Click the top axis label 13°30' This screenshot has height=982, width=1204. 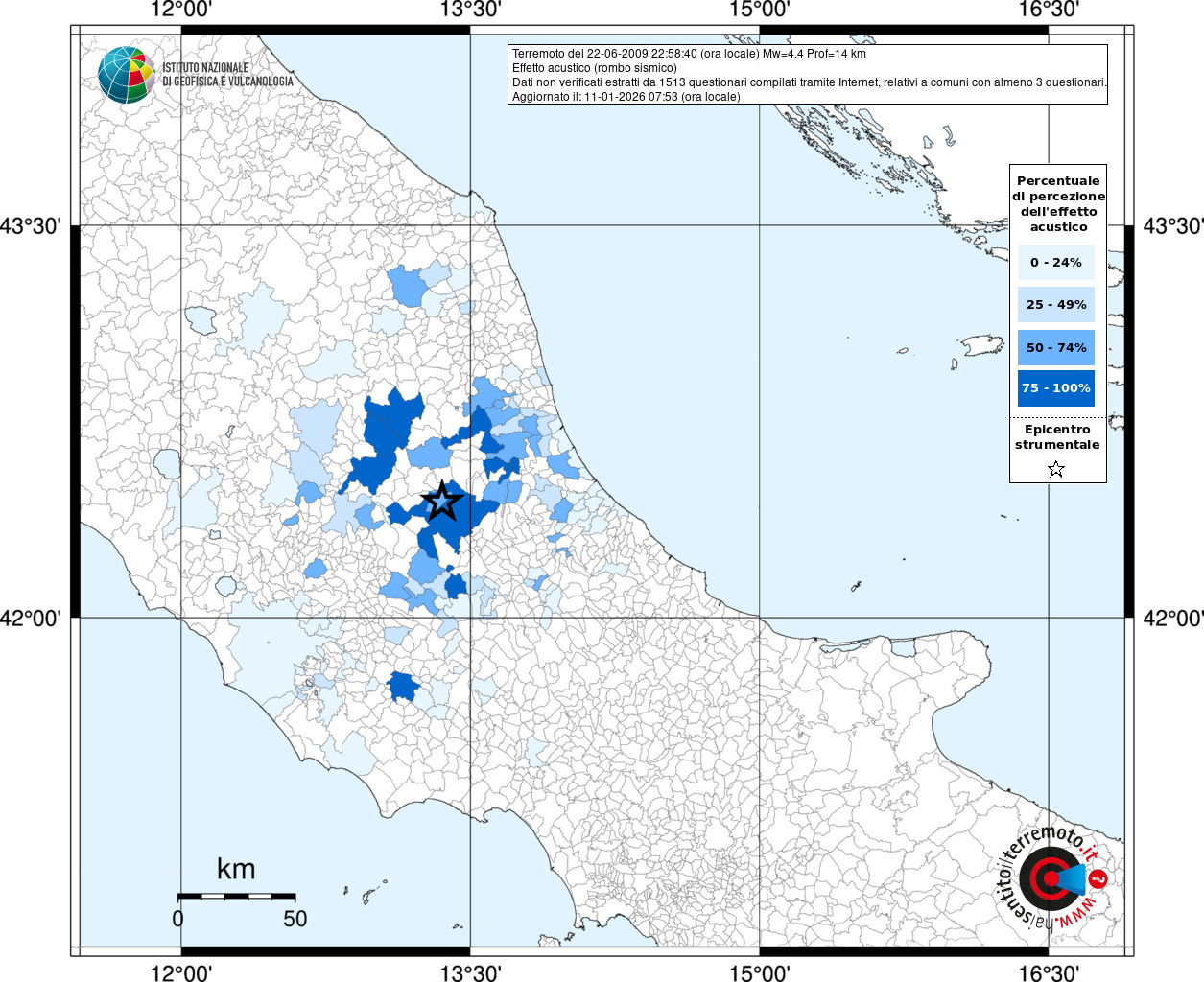[470, 10]
